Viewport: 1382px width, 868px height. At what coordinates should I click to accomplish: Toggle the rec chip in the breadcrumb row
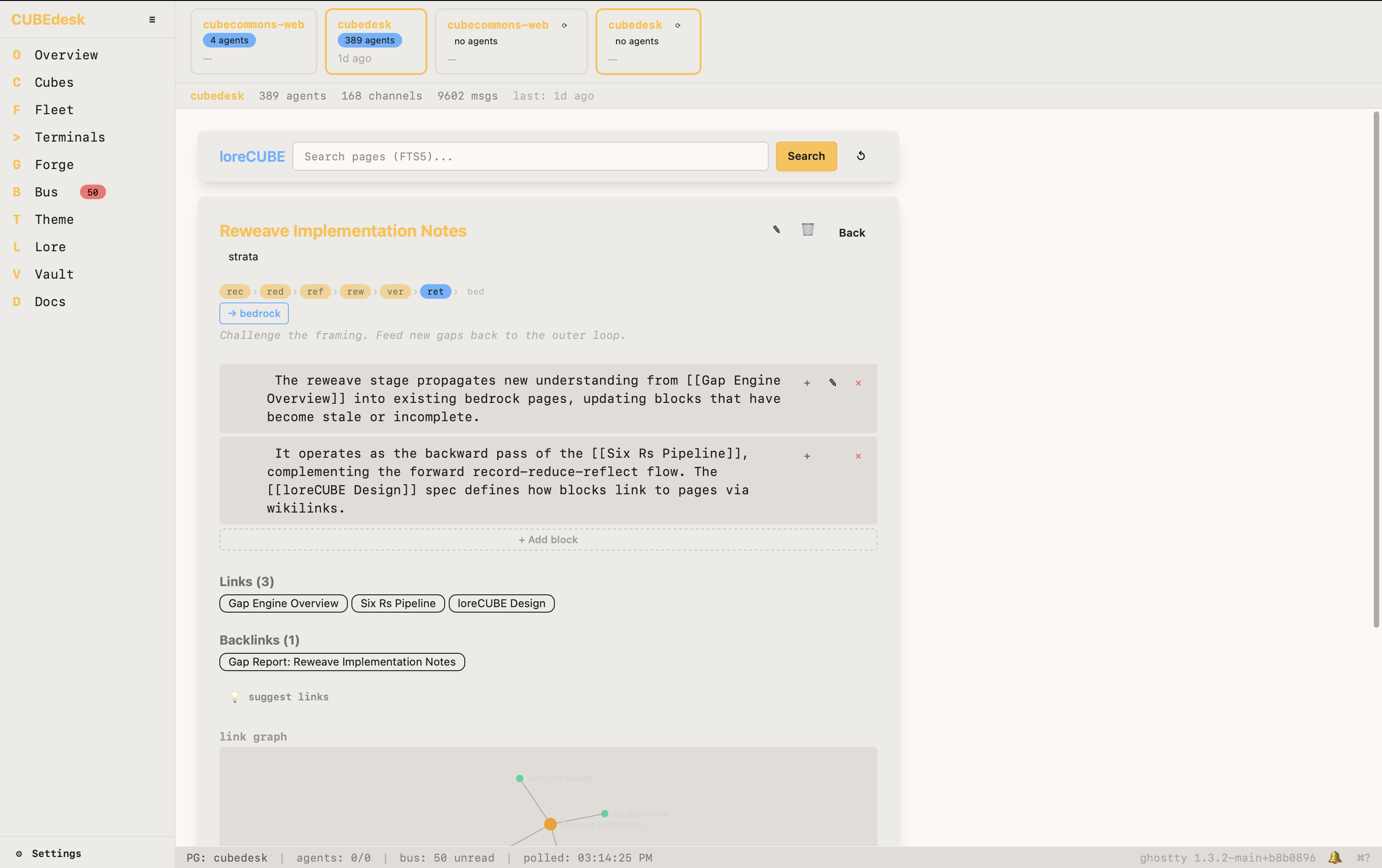(235, 291)
